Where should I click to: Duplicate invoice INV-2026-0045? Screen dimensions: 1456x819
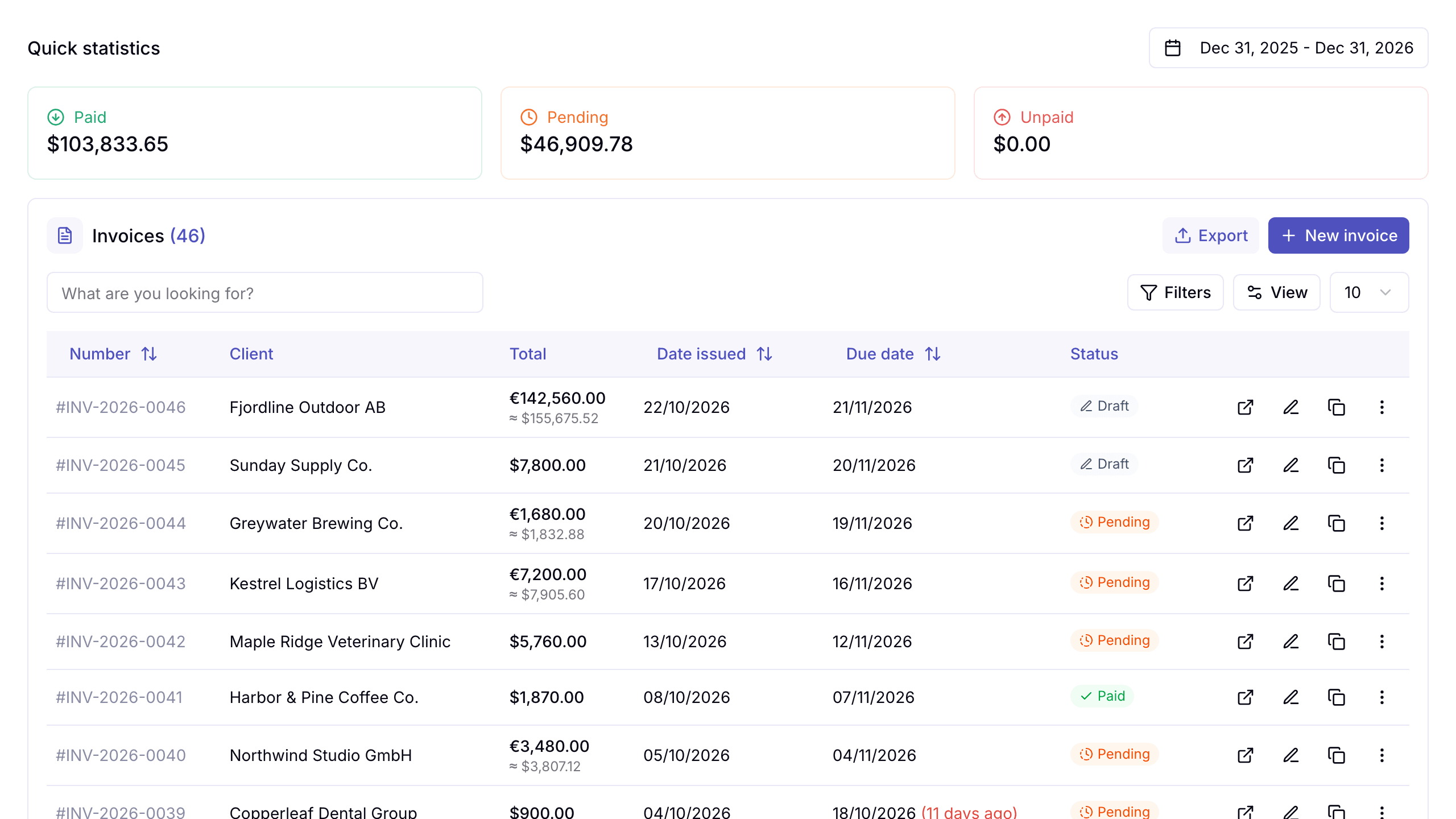point(1337,465)
